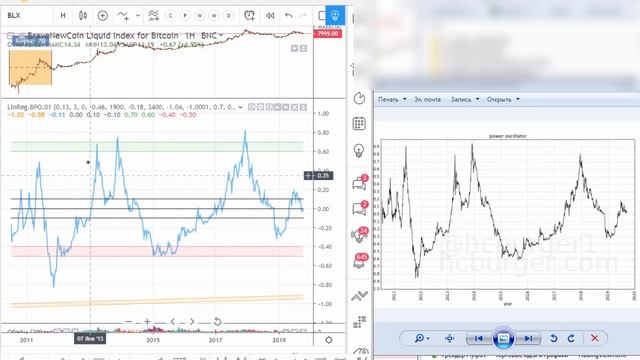
Task: Click the 2015 label on the time axis
Action: pyautogui.click(x=153, y=340)
